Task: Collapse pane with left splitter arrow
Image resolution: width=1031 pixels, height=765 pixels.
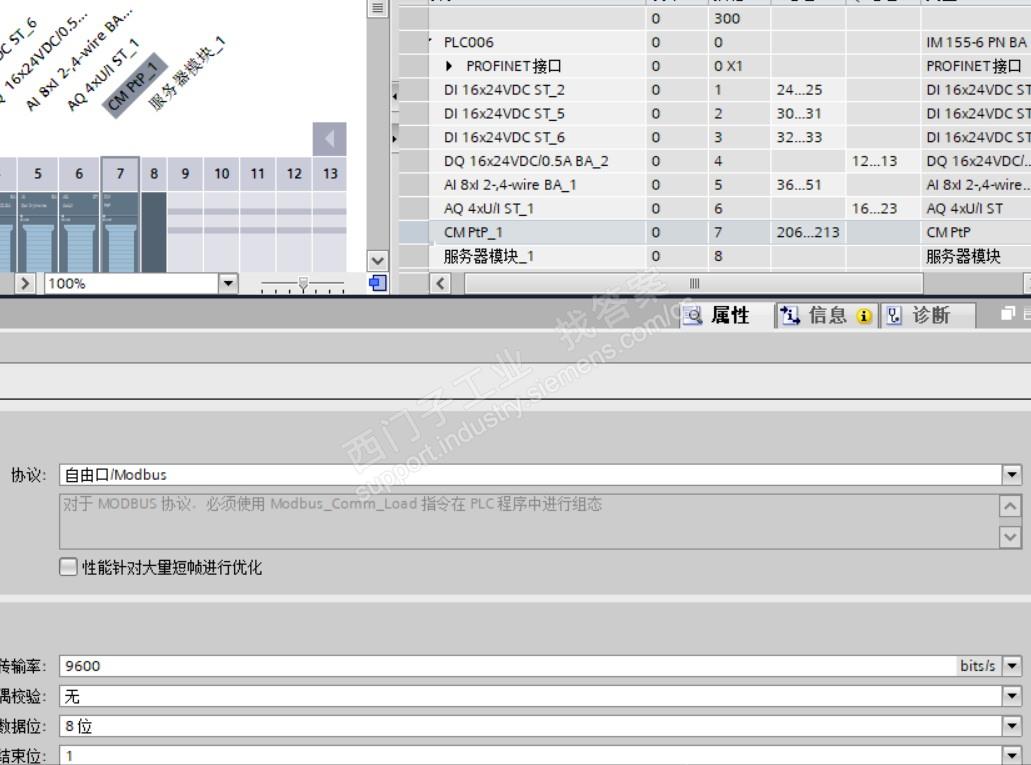Action: 395,96
